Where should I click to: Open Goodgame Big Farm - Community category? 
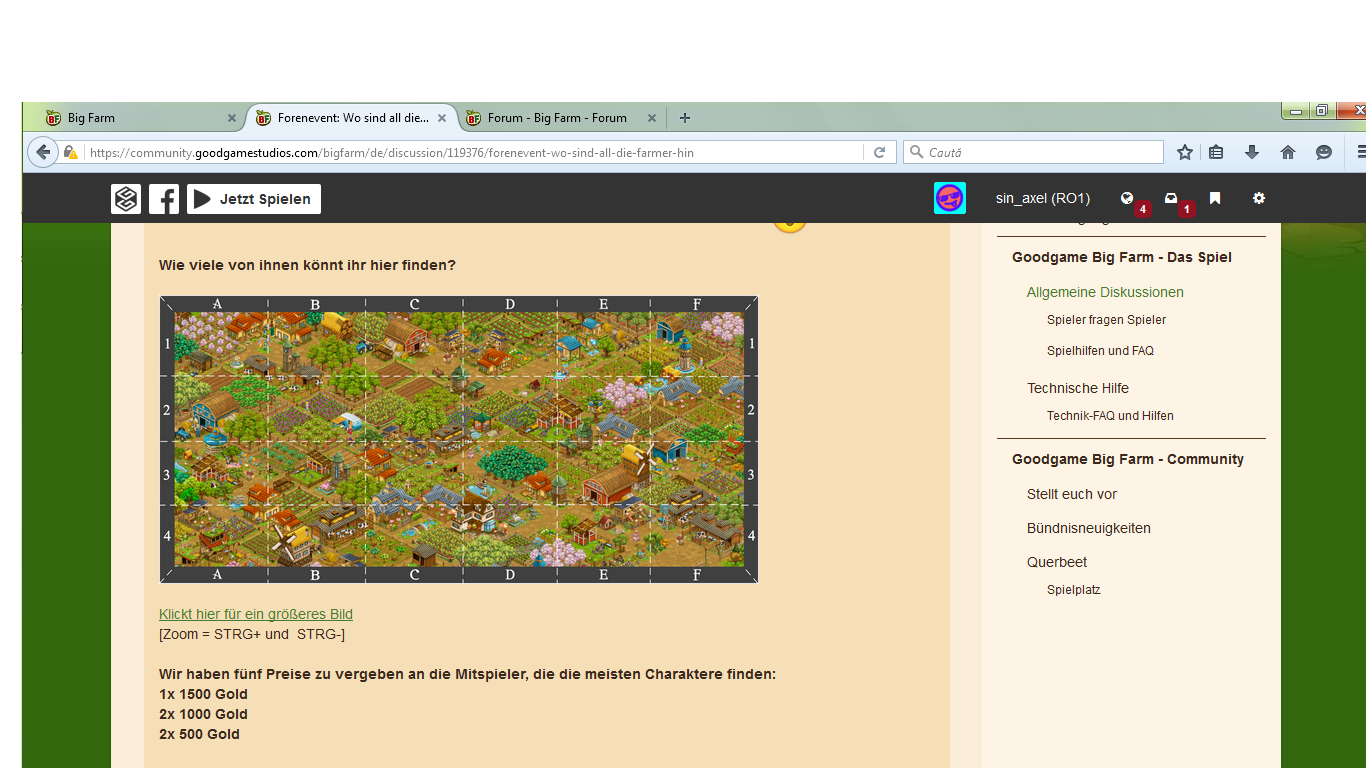[1128, 459]
